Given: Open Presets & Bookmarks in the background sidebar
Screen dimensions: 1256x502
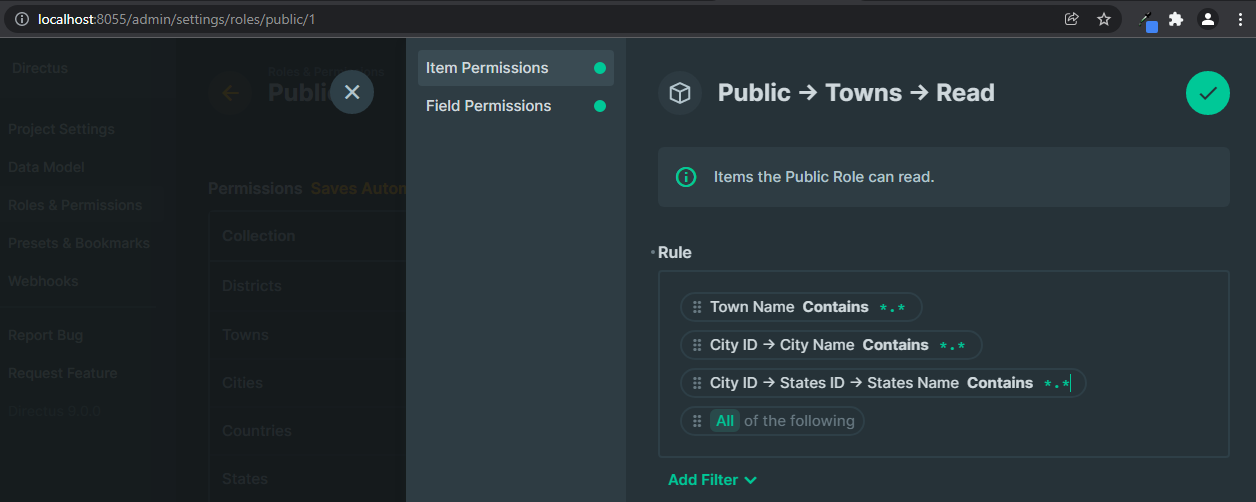Looking at the screenshot, I should tap(79, 243).
